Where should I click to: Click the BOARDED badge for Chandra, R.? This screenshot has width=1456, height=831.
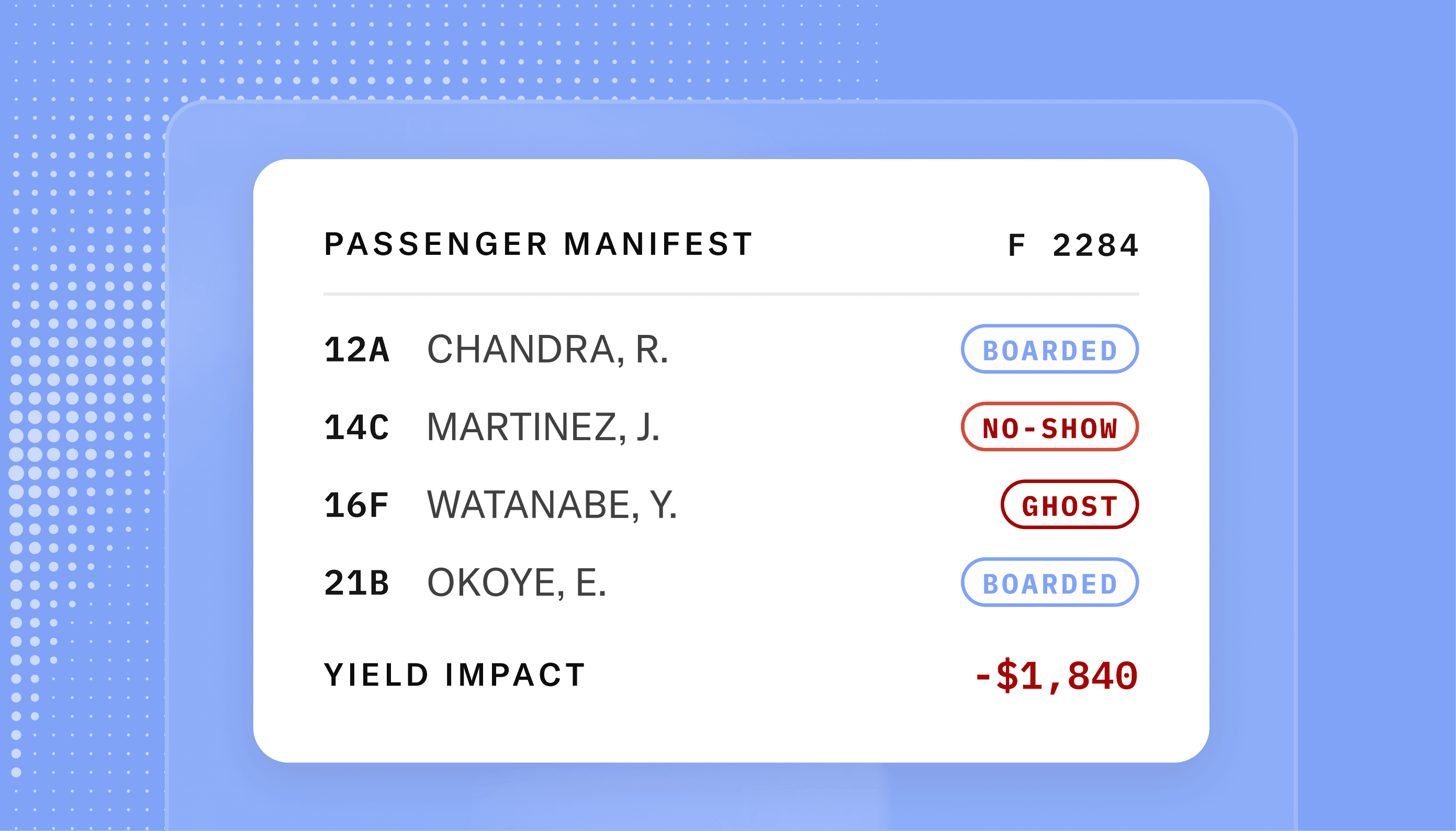pyautogui.click(x=1049, y=349)
